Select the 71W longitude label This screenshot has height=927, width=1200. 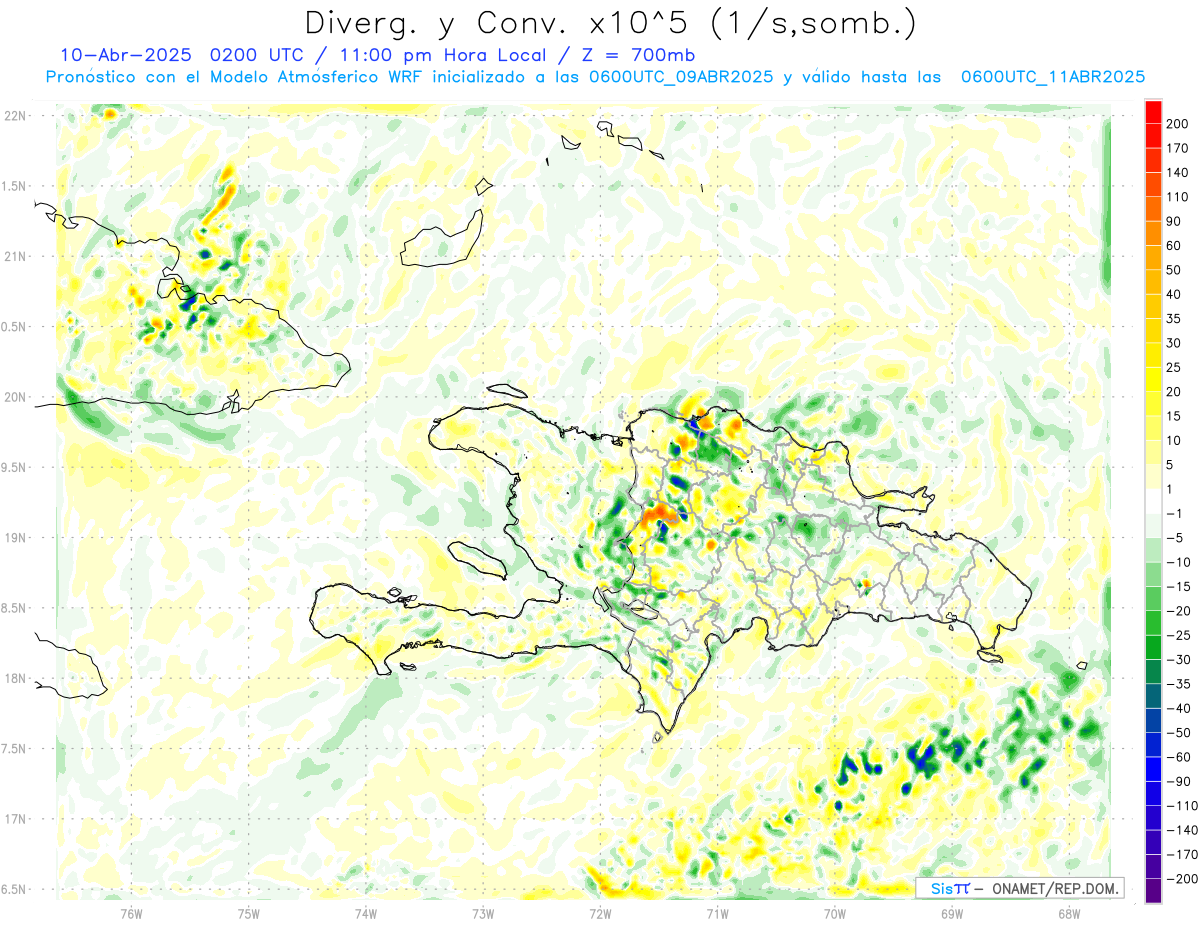coord(717,913)
